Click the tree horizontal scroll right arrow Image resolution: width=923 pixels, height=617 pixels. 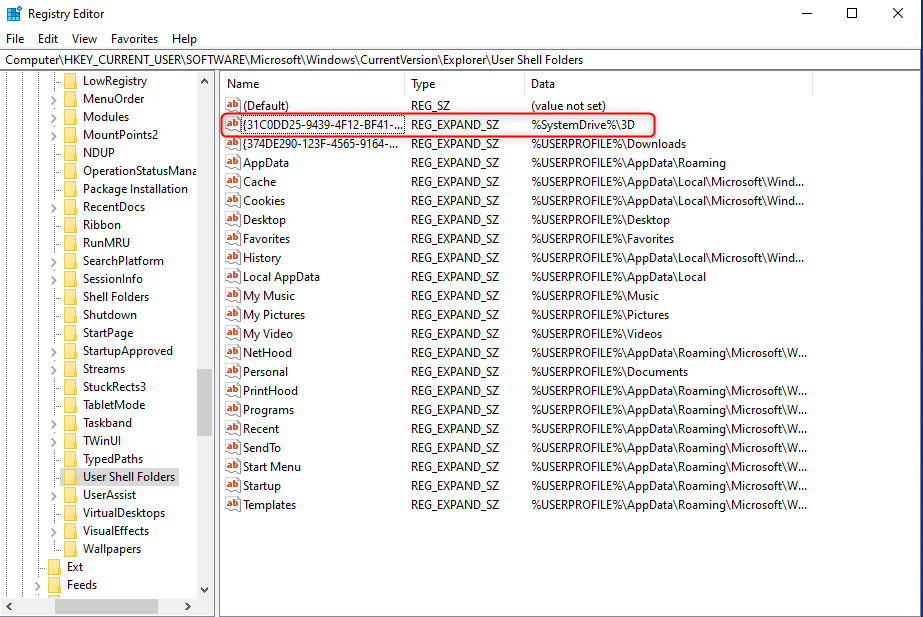(188, 606)
